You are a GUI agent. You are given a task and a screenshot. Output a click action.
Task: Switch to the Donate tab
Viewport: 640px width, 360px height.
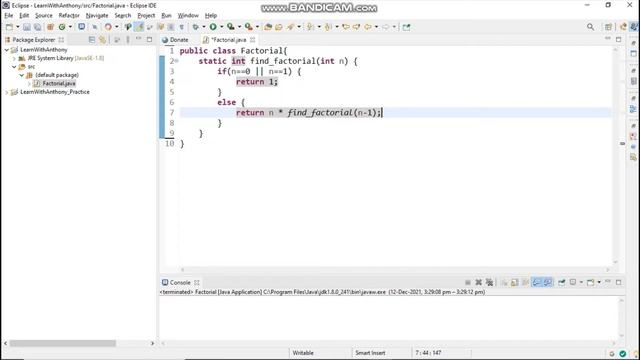[x=175, y=40]
